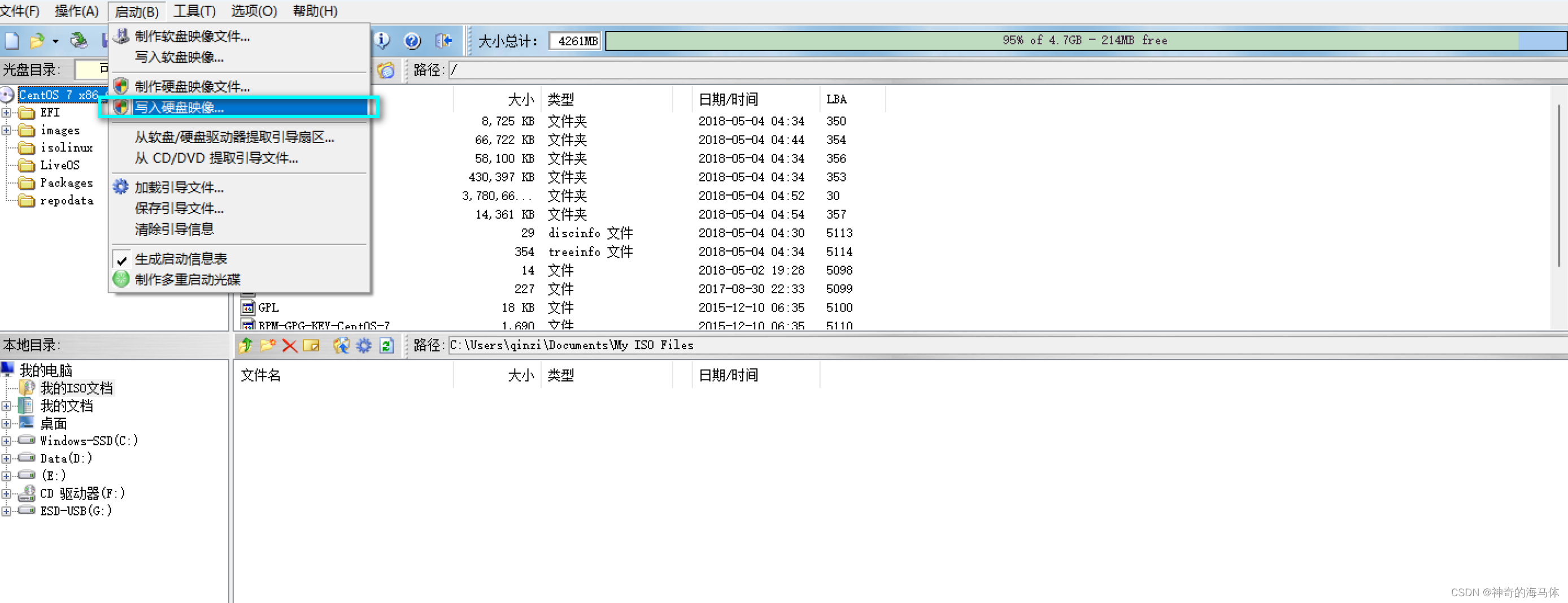Click the New image file icon
The image size is (1568, 603).
point(11,41)
